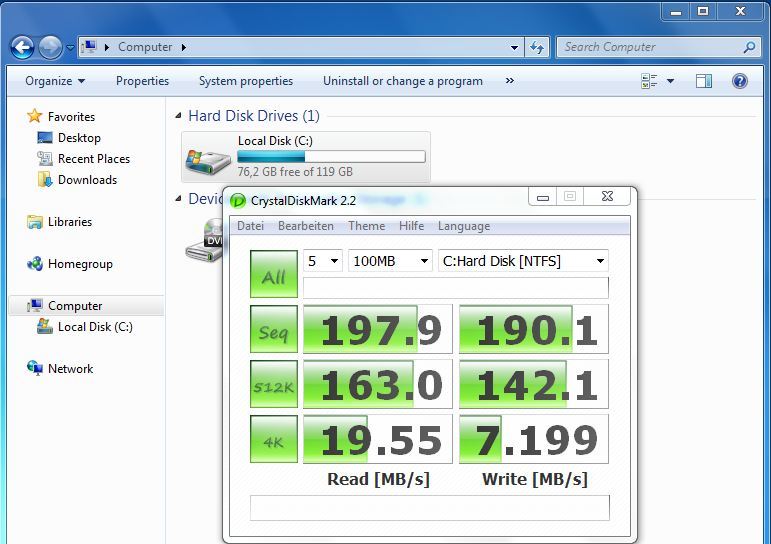Click the Computer icon in the sidebar
This screenshot has height=544, width=771.
(35, 305)
